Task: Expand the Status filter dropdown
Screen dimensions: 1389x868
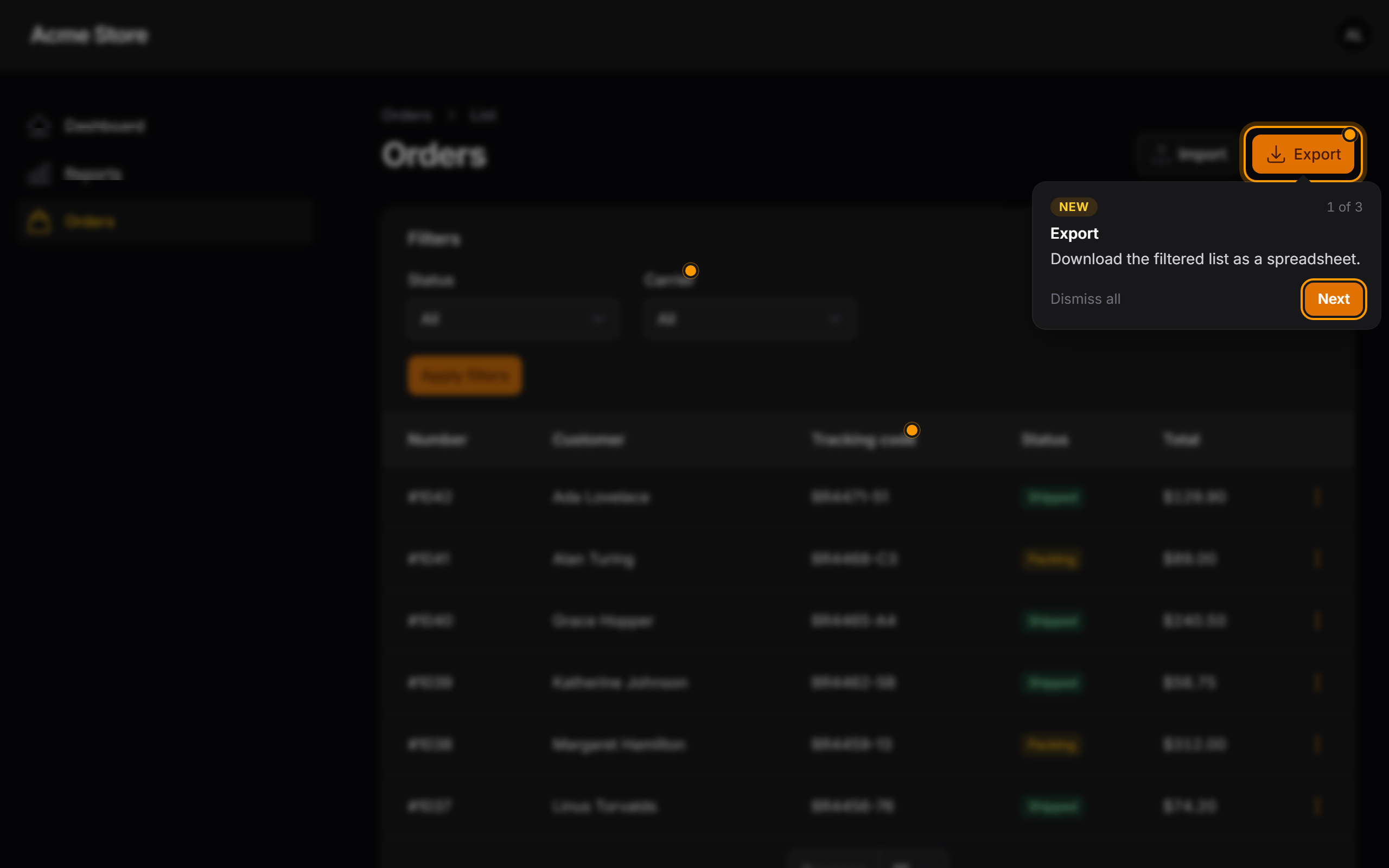Action: 513,318
